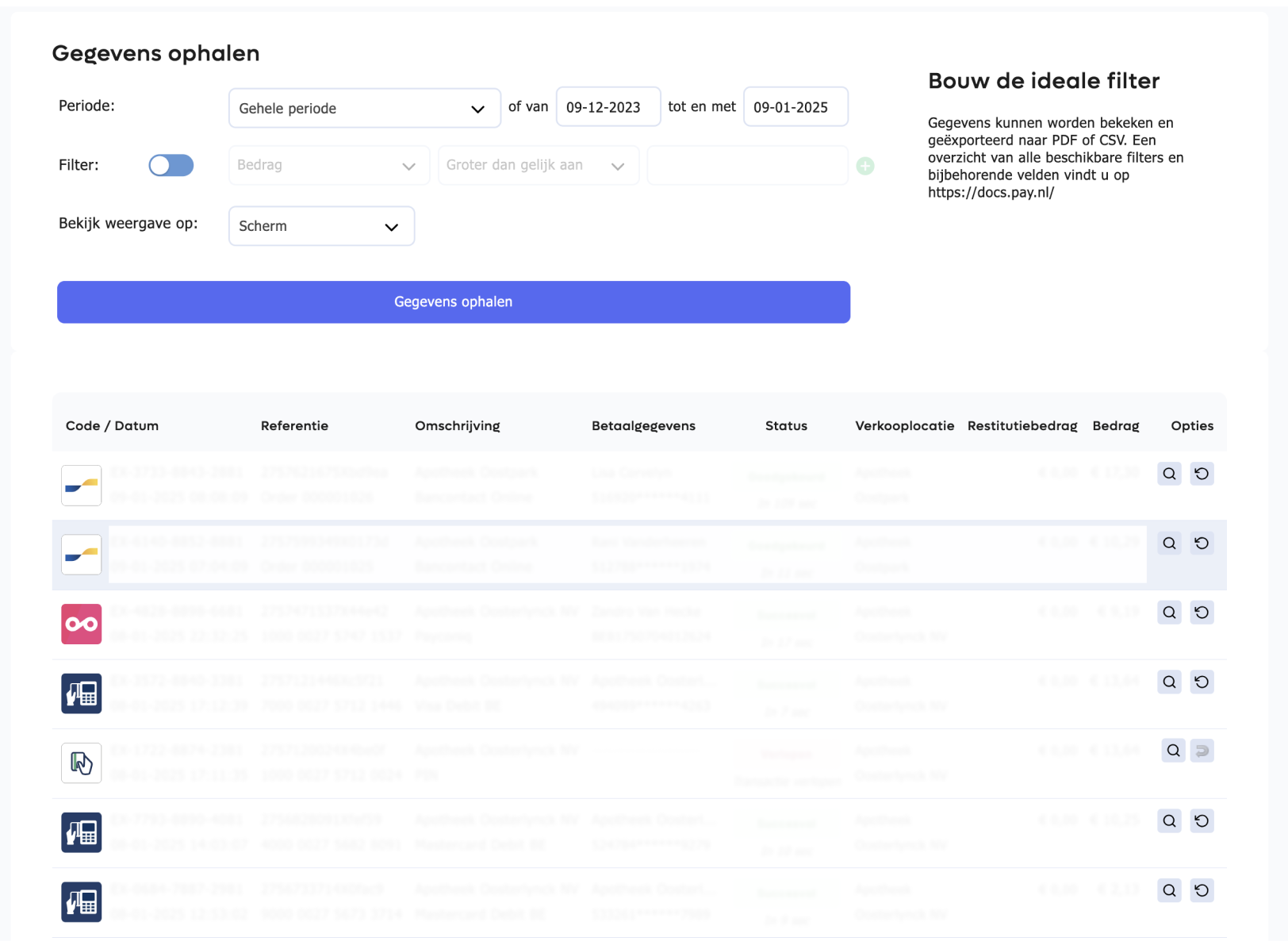The width and height of the screenshot is (1288, 949).
Task: Click refund arrow in the second-to-last row
Action: point(1202,820)
